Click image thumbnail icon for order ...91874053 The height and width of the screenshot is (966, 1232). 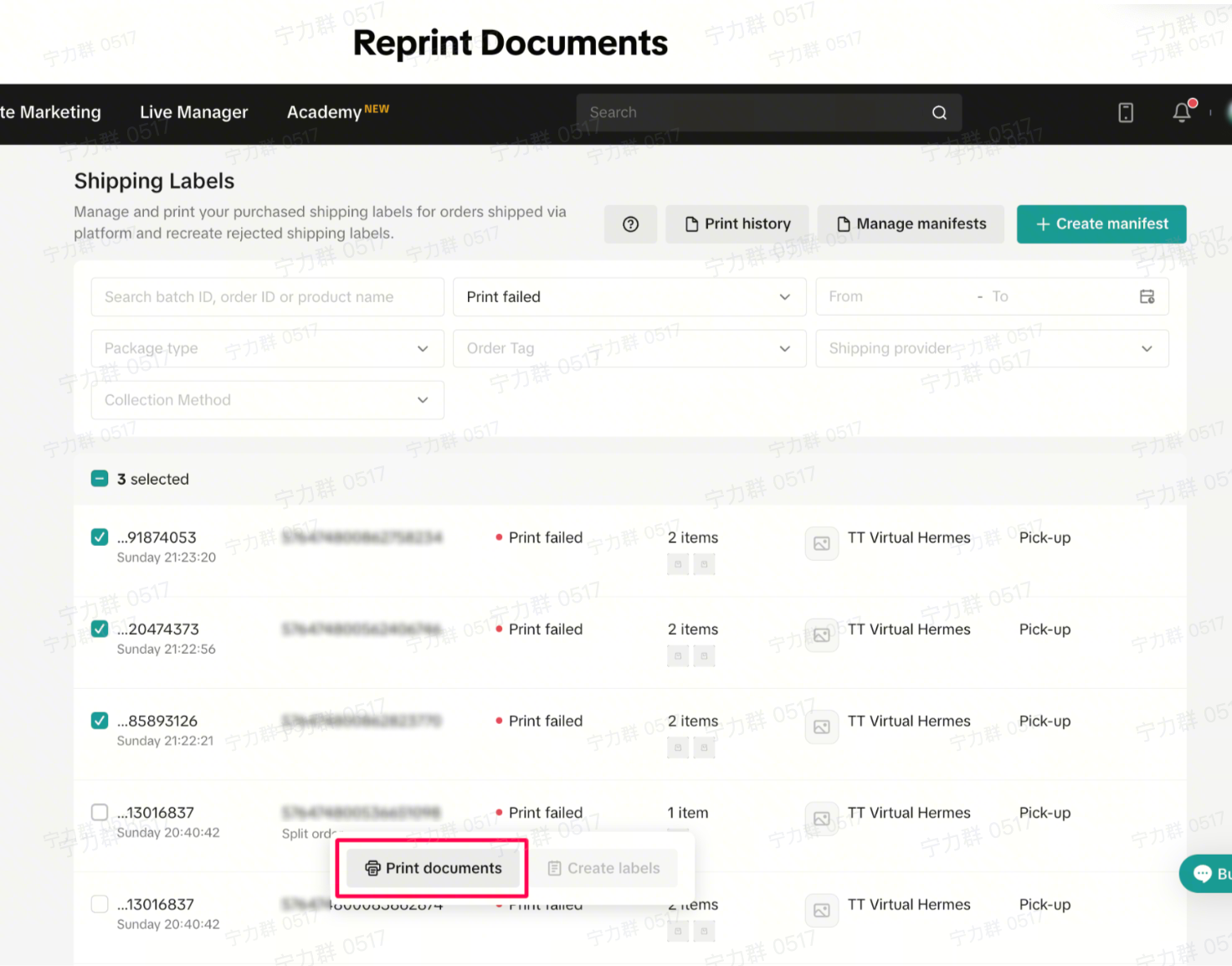tap(821, 544)
